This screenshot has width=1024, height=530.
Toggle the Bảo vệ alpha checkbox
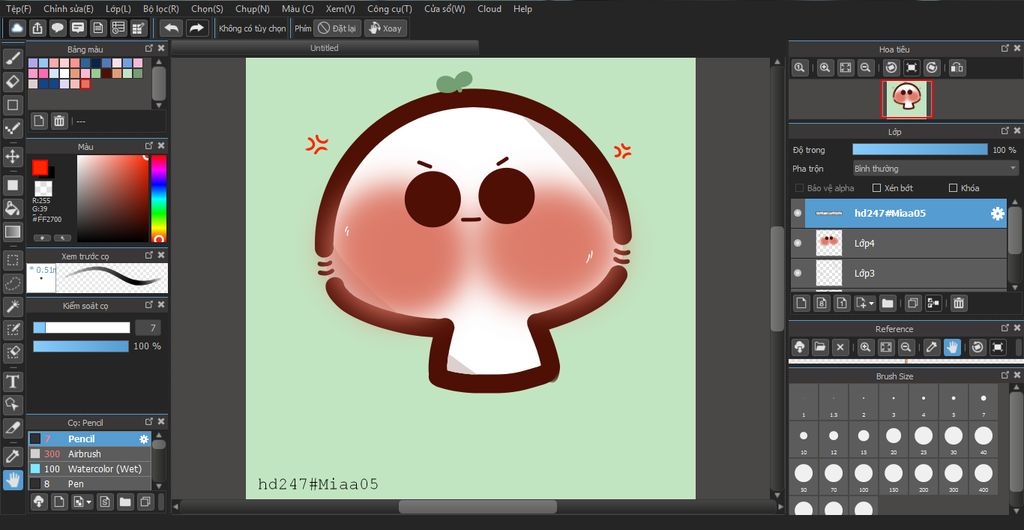tap(799, 188)
